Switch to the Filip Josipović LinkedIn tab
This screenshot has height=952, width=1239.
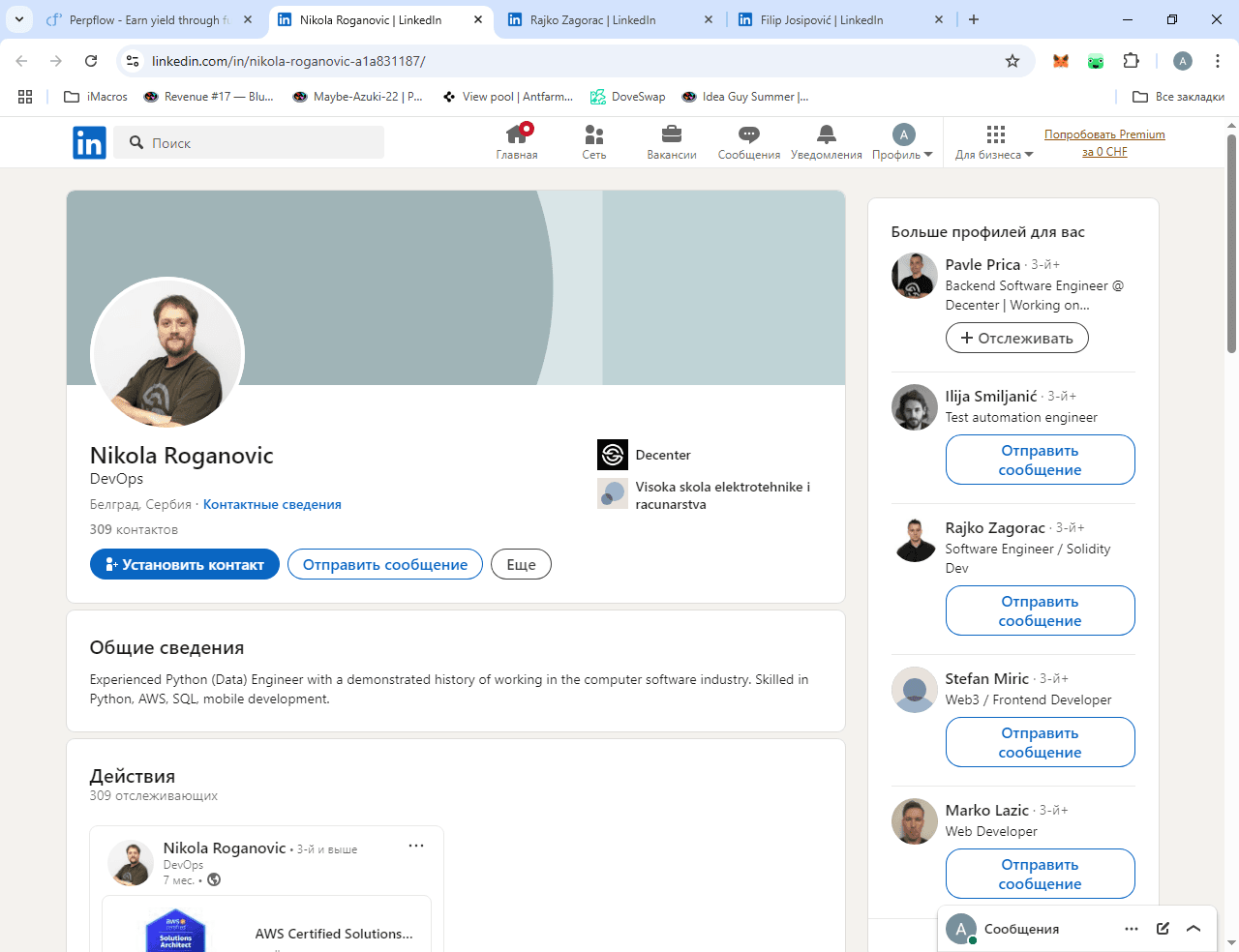[840, 19]
